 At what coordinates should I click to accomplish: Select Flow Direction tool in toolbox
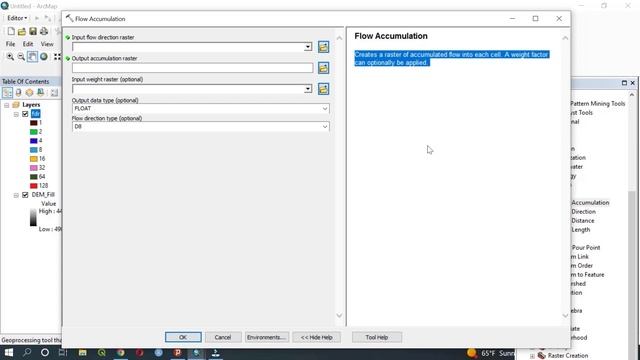(584, 212)
